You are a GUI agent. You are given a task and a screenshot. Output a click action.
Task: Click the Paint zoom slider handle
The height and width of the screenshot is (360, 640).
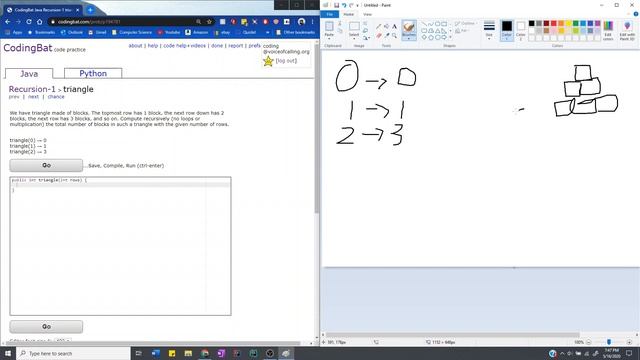(x=609, y=342)
